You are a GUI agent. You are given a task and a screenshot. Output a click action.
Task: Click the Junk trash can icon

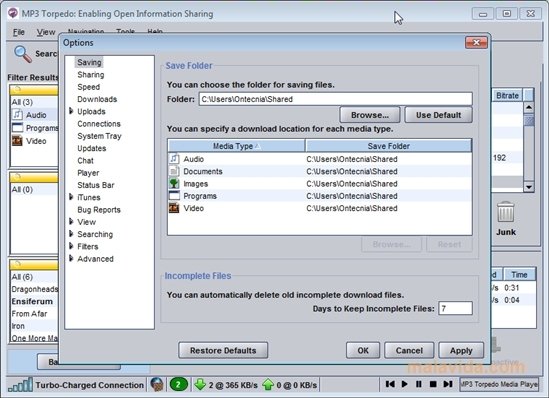(x=506, y=212)
